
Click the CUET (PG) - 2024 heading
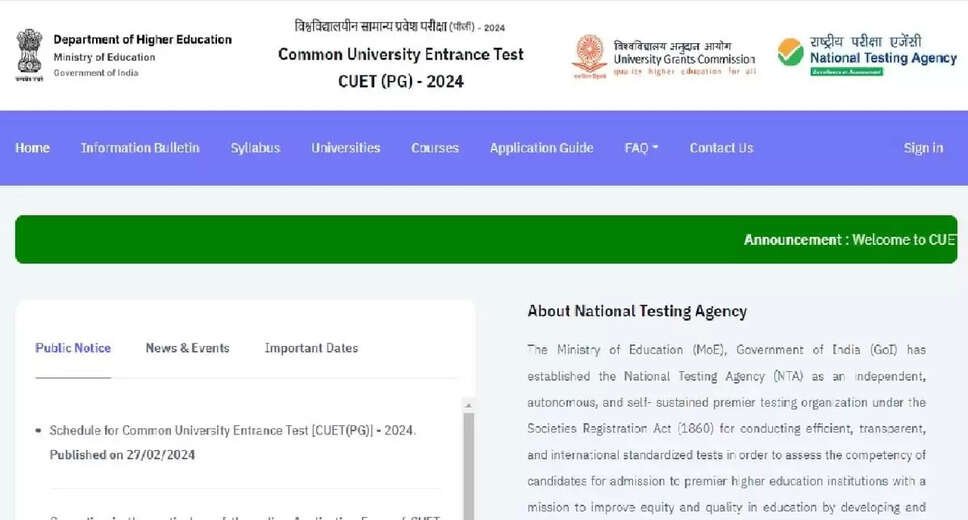401,82
